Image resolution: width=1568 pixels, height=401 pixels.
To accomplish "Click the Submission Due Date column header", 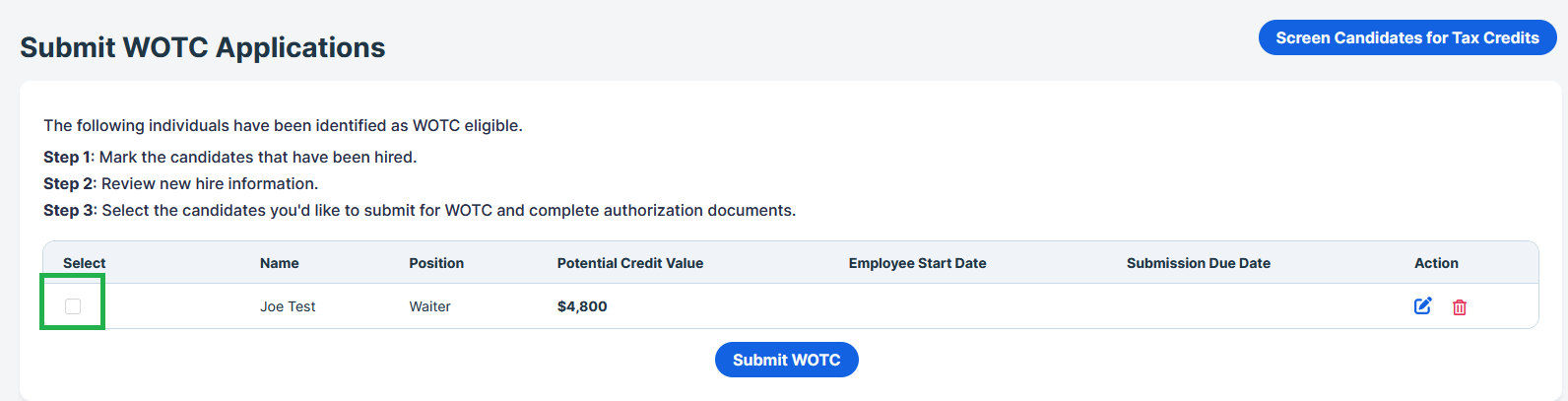I will (x=1198, y=263).
